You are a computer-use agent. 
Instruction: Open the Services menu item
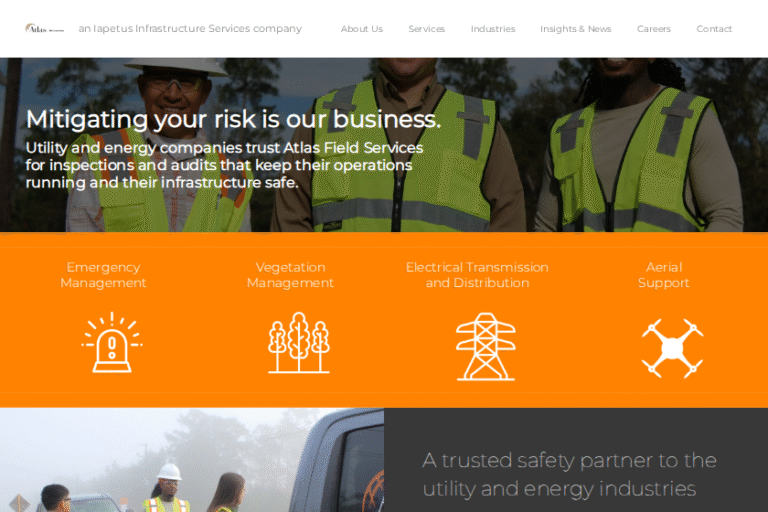pyautogui.click(x=427, y=29)
